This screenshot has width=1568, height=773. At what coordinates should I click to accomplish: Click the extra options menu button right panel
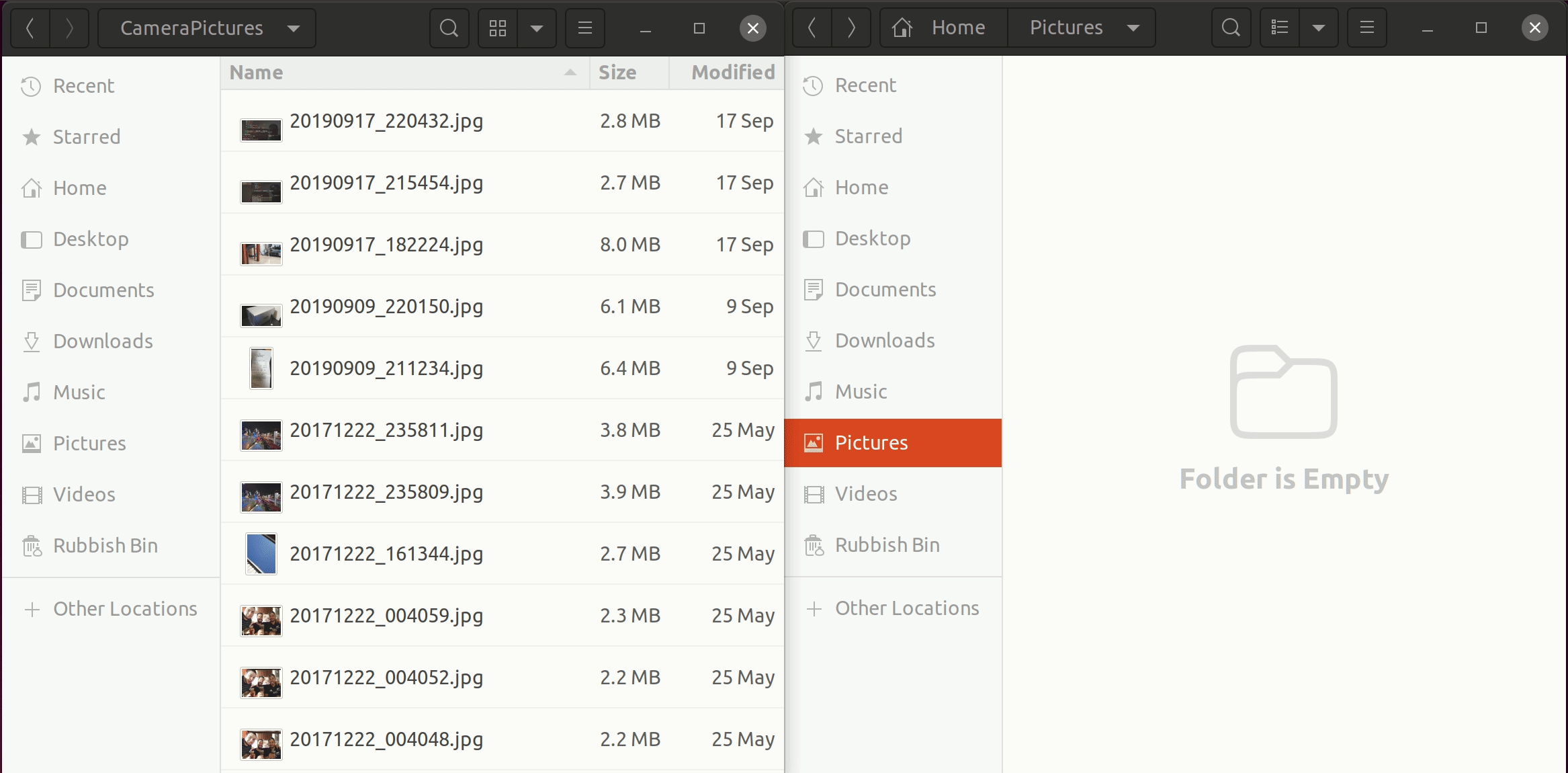tap(1366, 27)
